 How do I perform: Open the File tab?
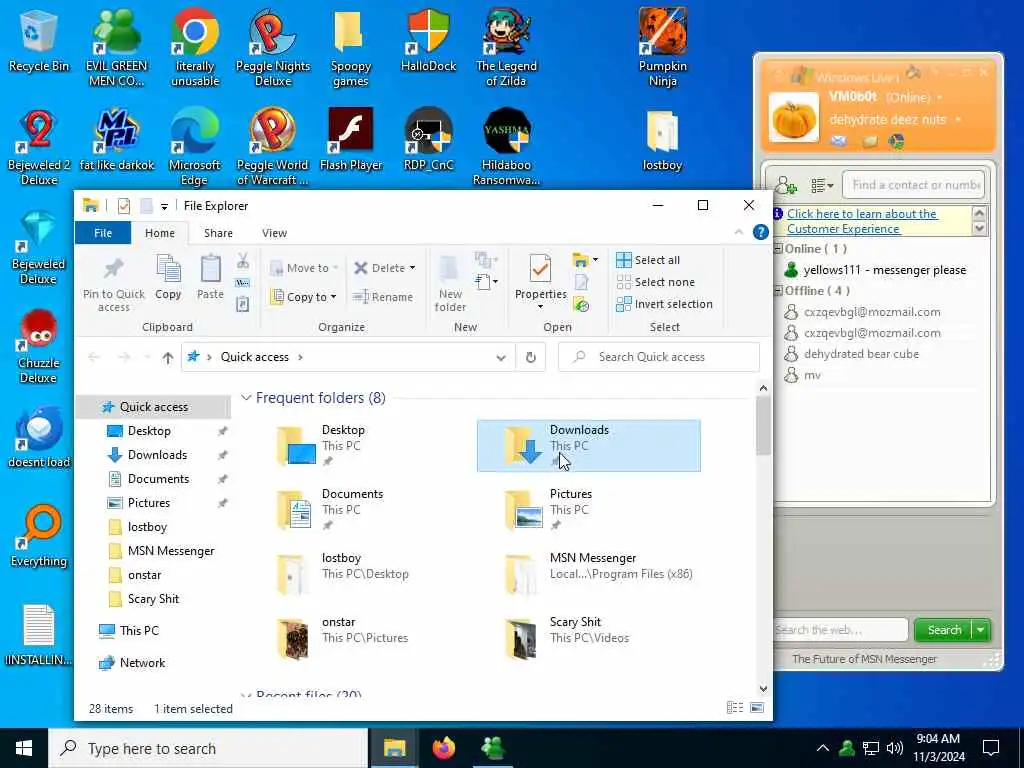(x=103, y=233)
